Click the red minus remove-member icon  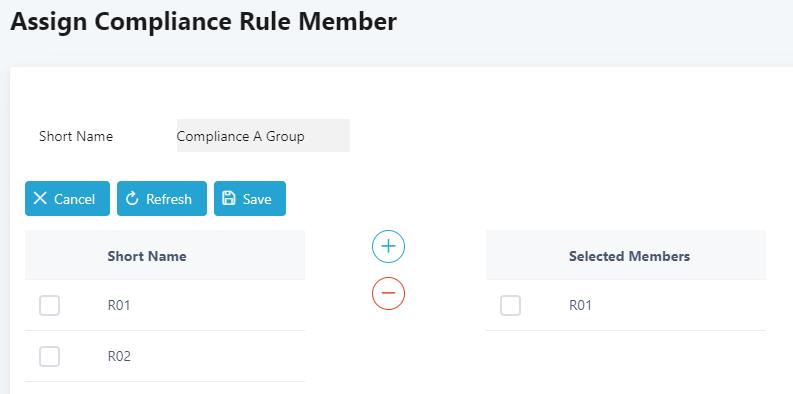(x=388, y=293)
